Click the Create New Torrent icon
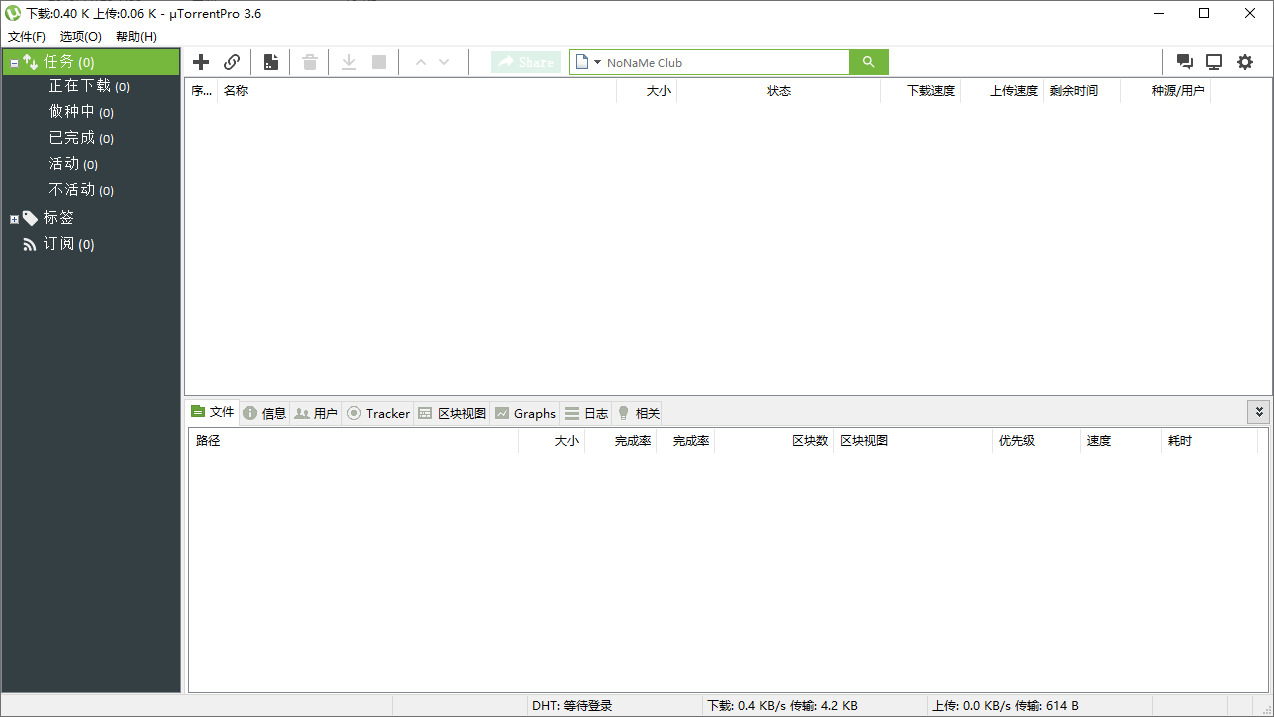Image resolution: width=1274 pixels, height=717 pixels. [270, 62]
